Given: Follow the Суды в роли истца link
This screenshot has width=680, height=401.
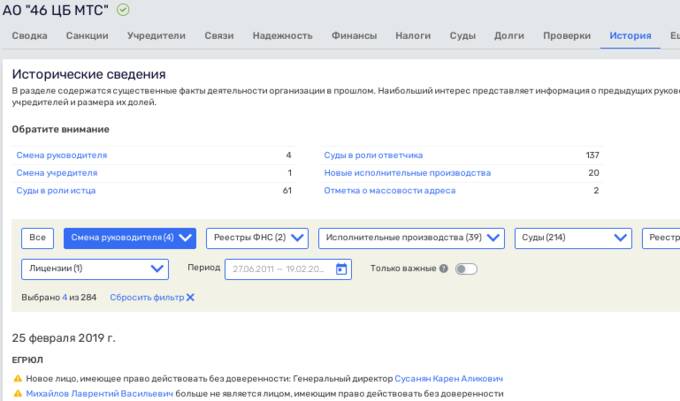Looking at the screenshot, I should click(56, 191).
